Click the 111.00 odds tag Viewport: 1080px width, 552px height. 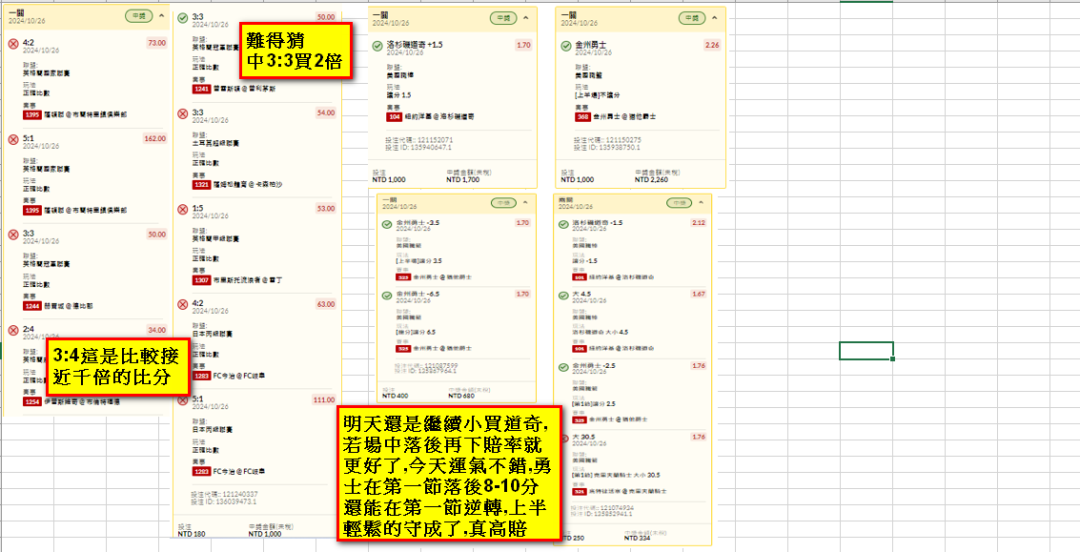tap(324, 400)
